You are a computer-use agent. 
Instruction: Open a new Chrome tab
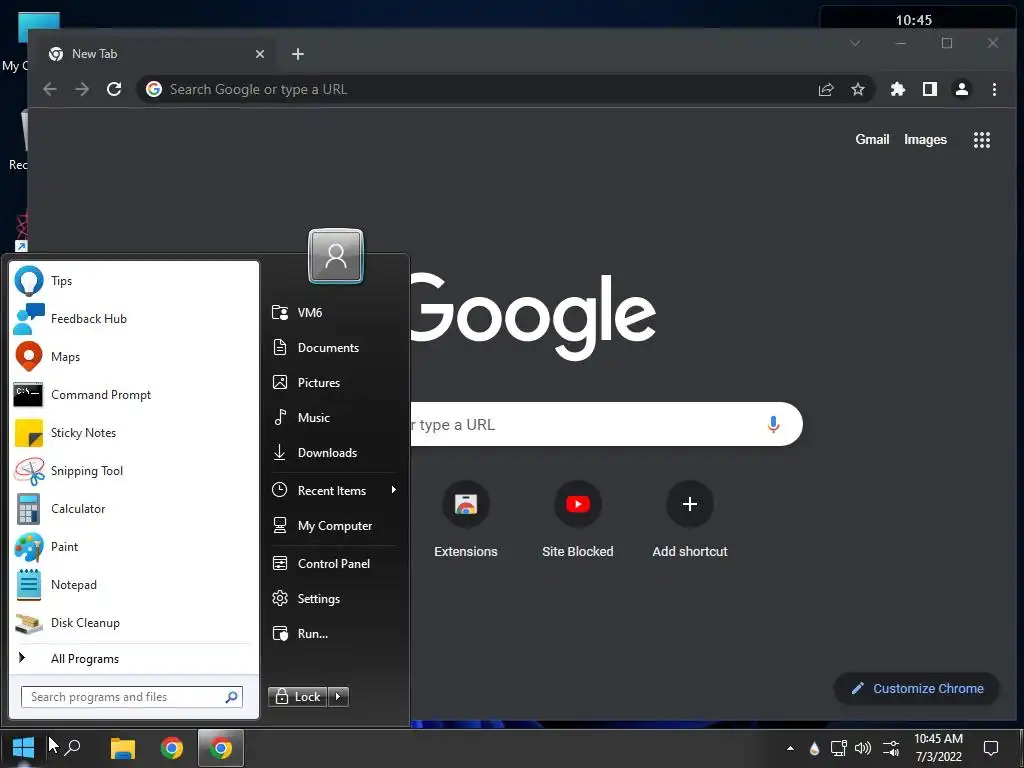pos(298,54)
